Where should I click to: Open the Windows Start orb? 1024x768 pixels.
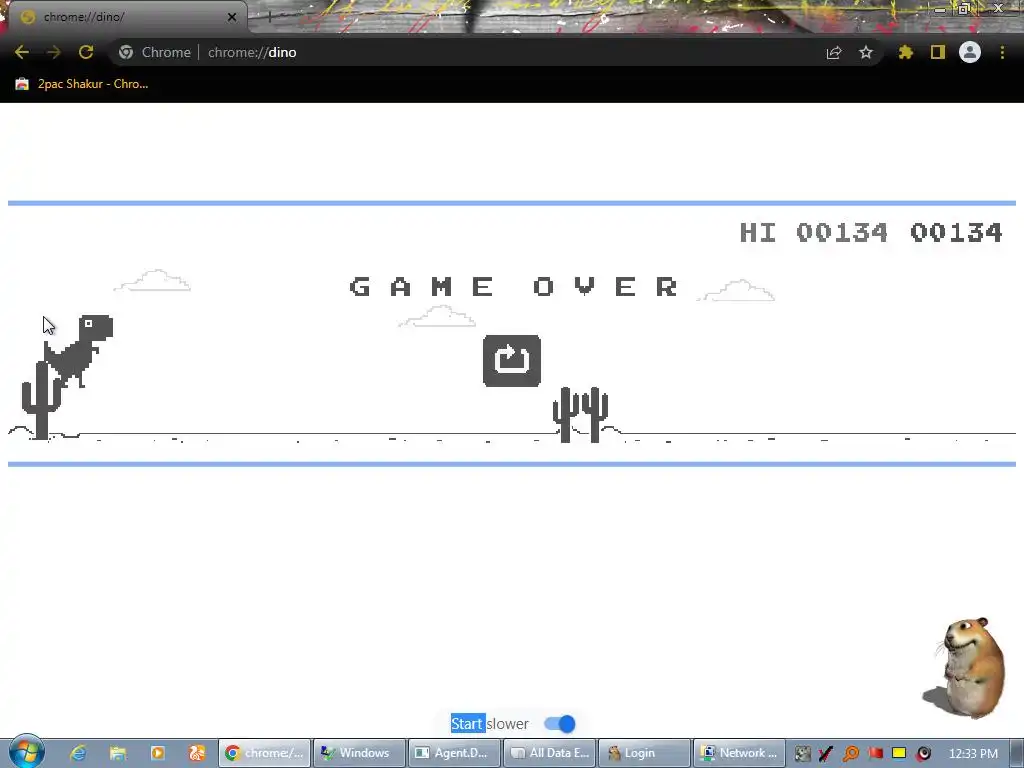26,751
